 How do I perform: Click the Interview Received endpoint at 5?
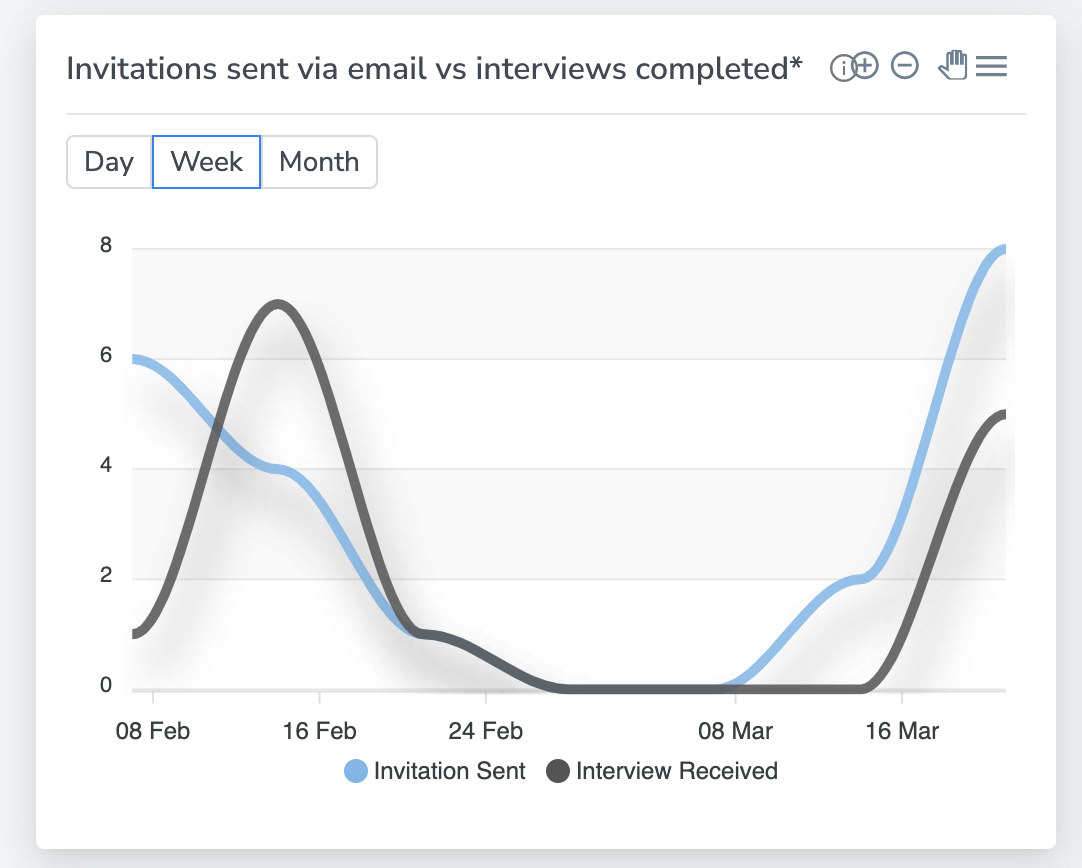[x=1002, y=414]
